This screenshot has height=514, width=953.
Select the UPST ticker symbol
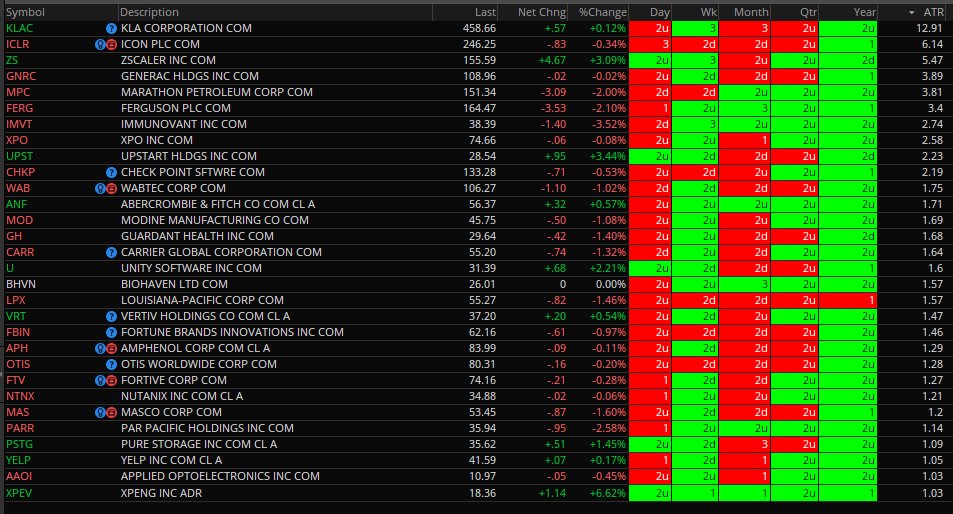(x=19, y=156)
